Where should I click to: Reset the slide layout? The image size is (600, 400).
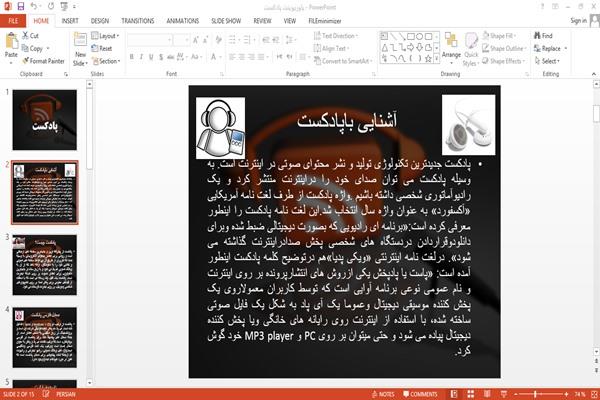tap(102, 48)
